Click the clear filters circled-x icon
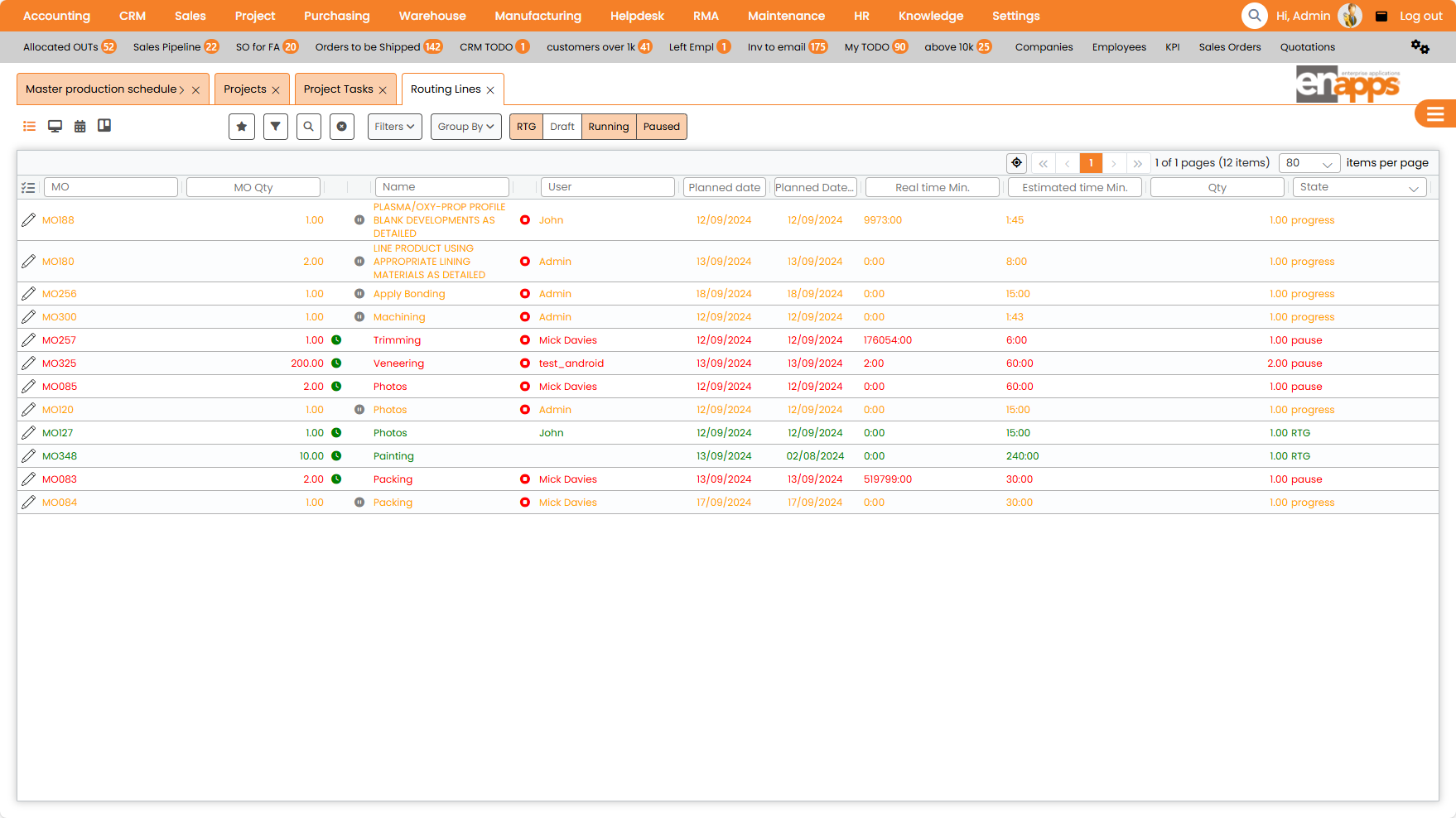Screen dimensions: 1456x818 click(341, 126)
